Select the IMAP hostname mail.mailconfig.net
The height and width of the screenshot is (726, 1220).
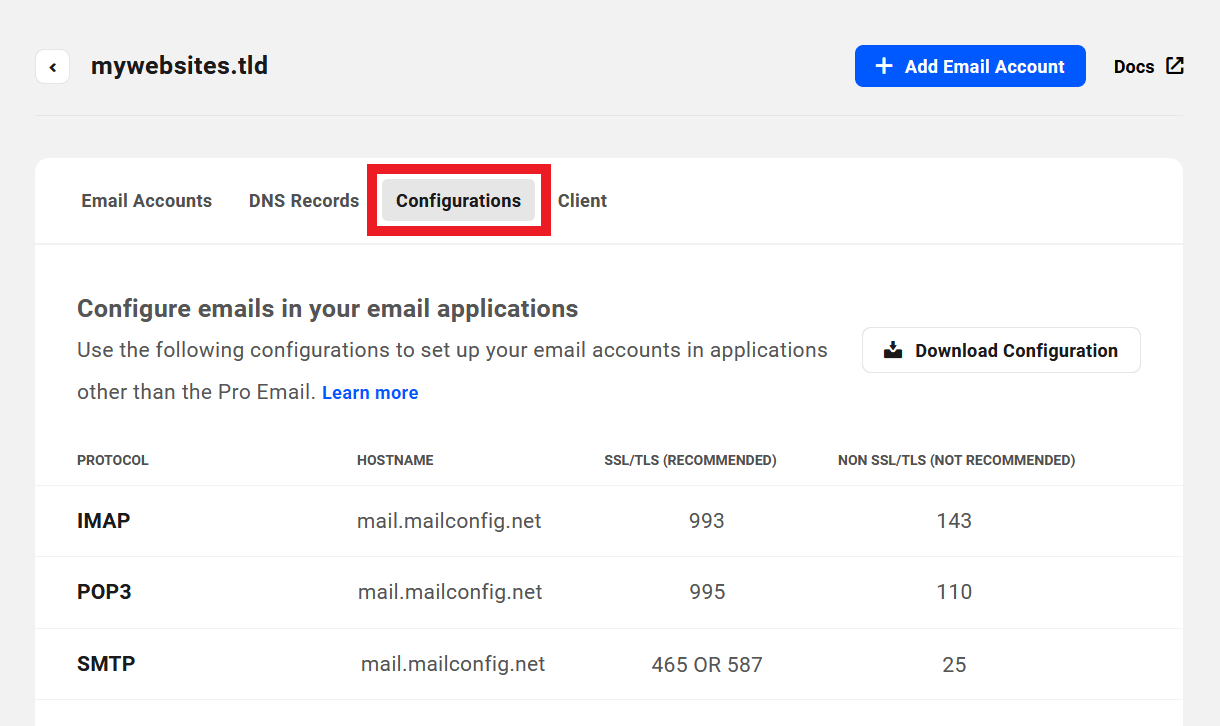coord(449,521)
